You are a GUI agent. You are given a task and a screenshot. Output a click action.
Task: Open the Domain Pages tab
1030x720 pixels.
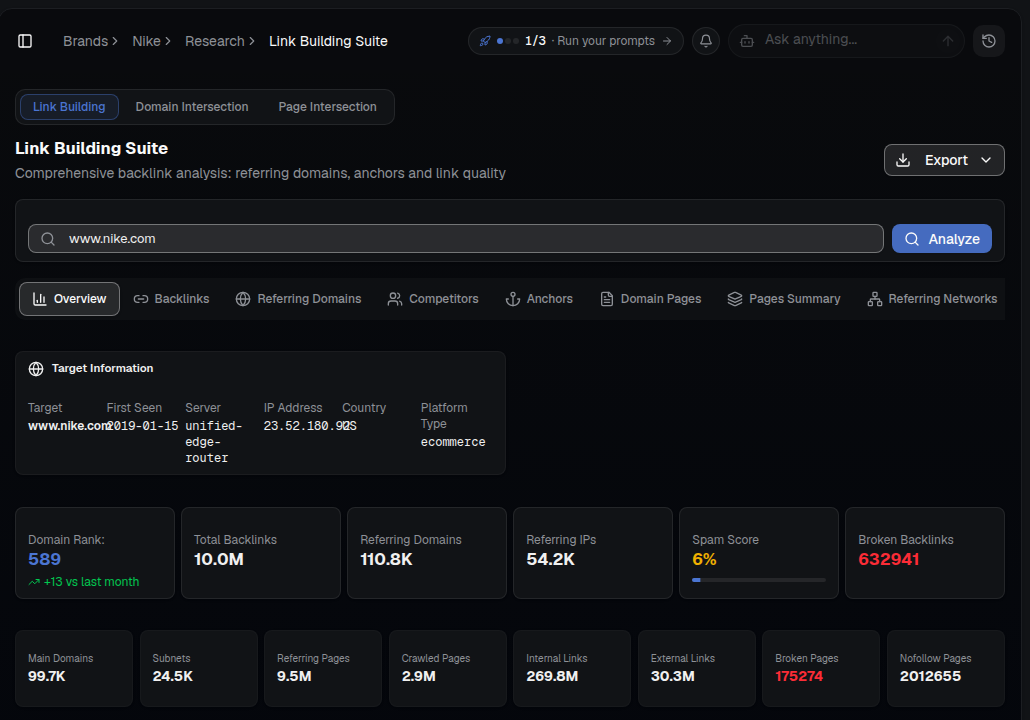[650, 299]
